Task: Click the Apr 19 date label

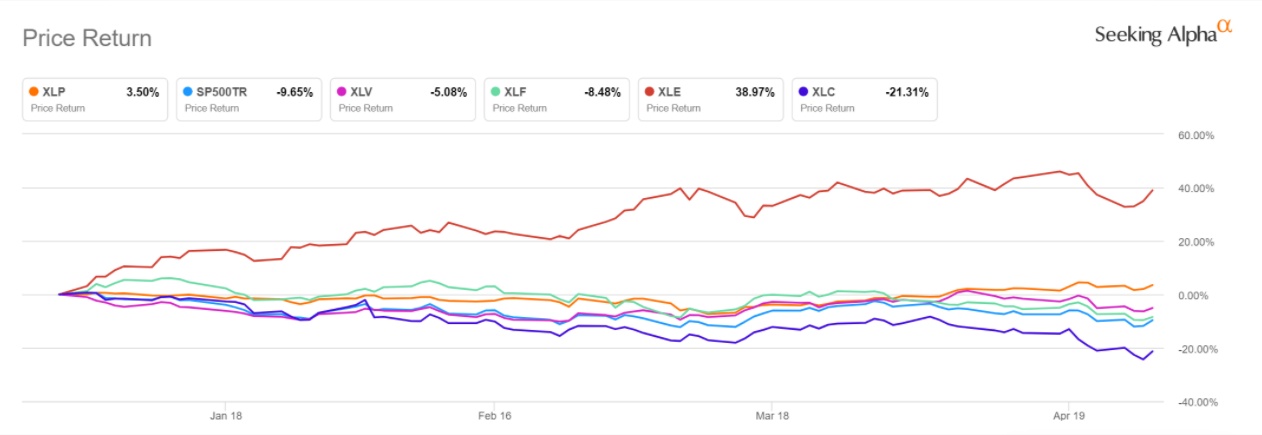Action: [x=1070, y=414]
